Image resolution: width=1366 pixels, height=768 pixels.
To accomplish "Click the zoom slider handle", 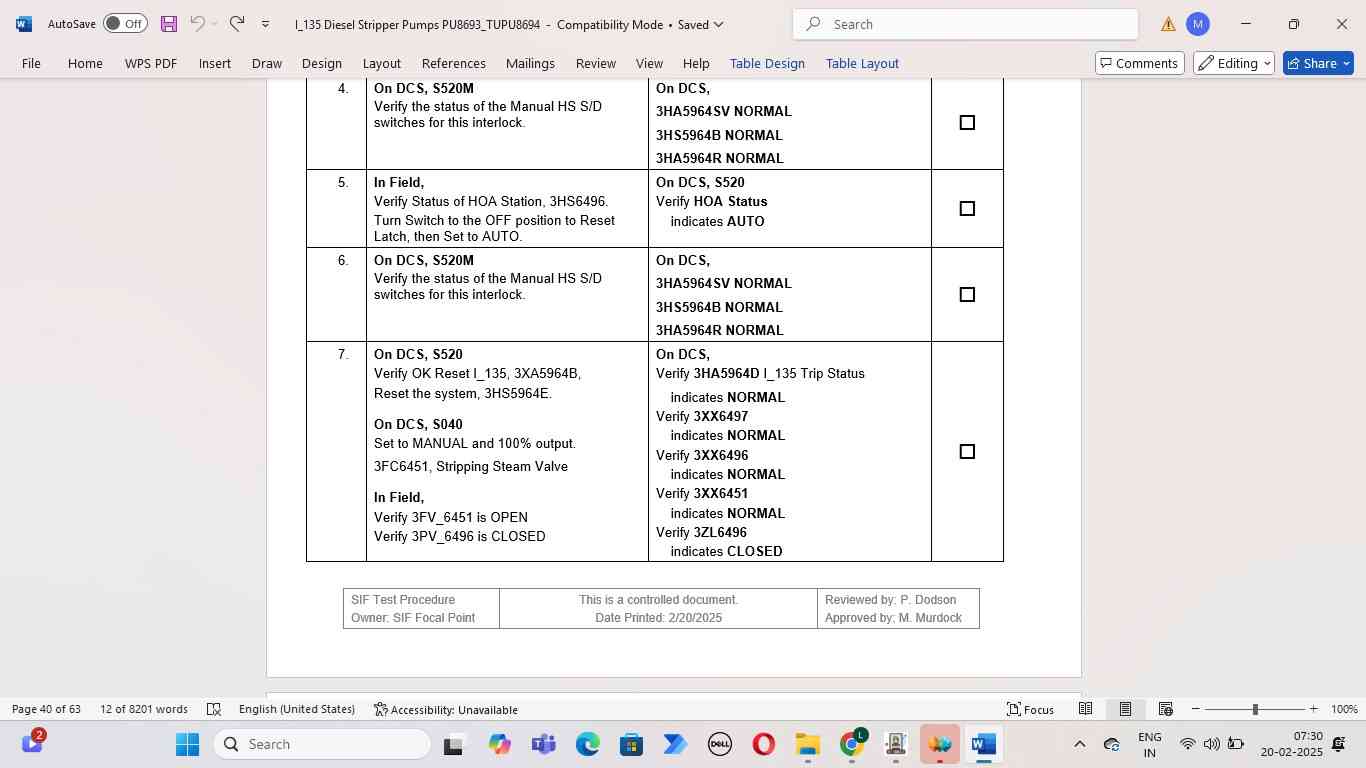I will pos(1255,709).
